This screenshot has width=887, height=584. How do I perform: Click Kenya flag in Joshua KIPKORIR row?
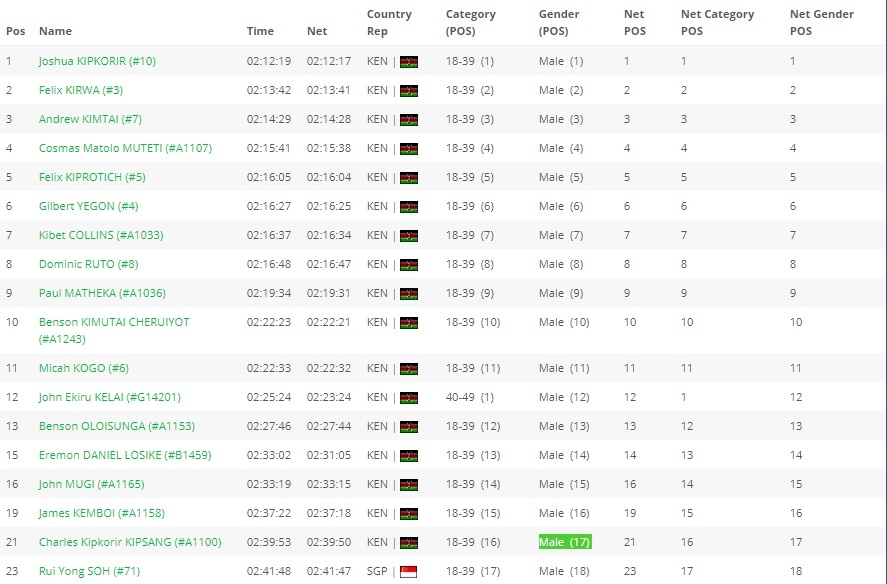point(409,62)
